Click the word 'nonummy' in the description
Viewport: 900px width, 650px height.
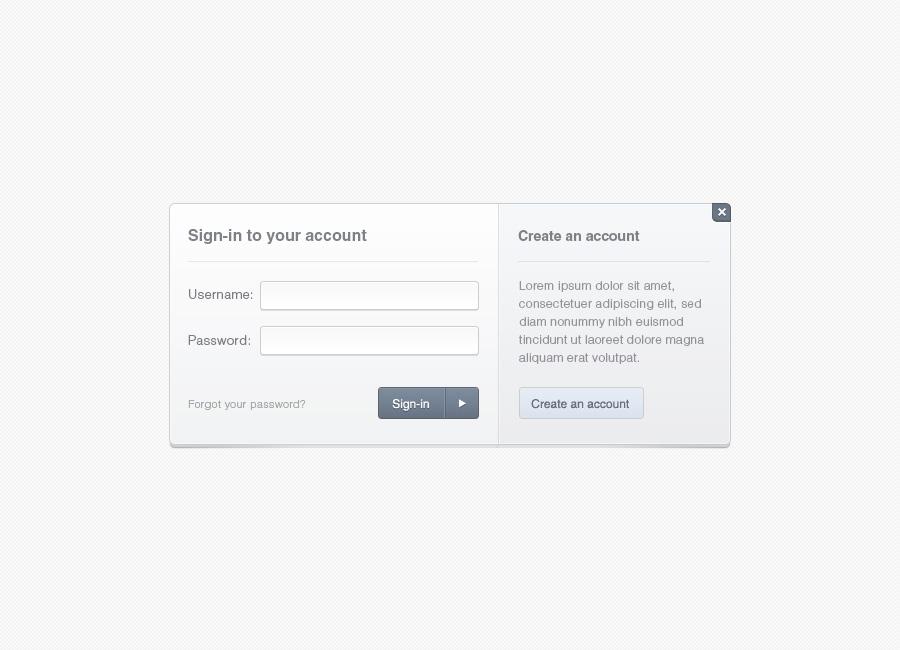[577, 322]
